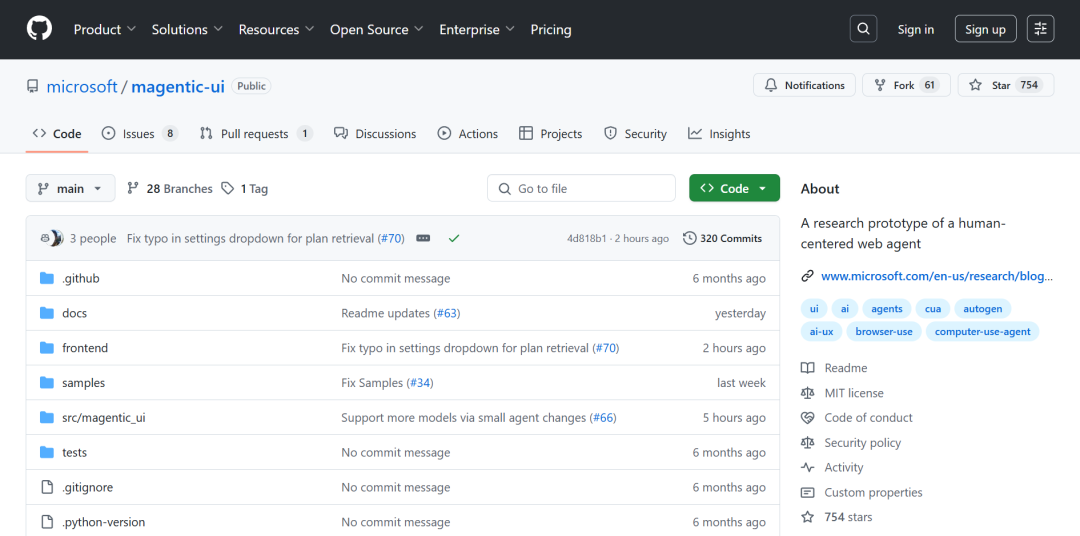Open the 320 Commits history link
This screenshot has width=1080, height=536.
(x=723, y=238)
